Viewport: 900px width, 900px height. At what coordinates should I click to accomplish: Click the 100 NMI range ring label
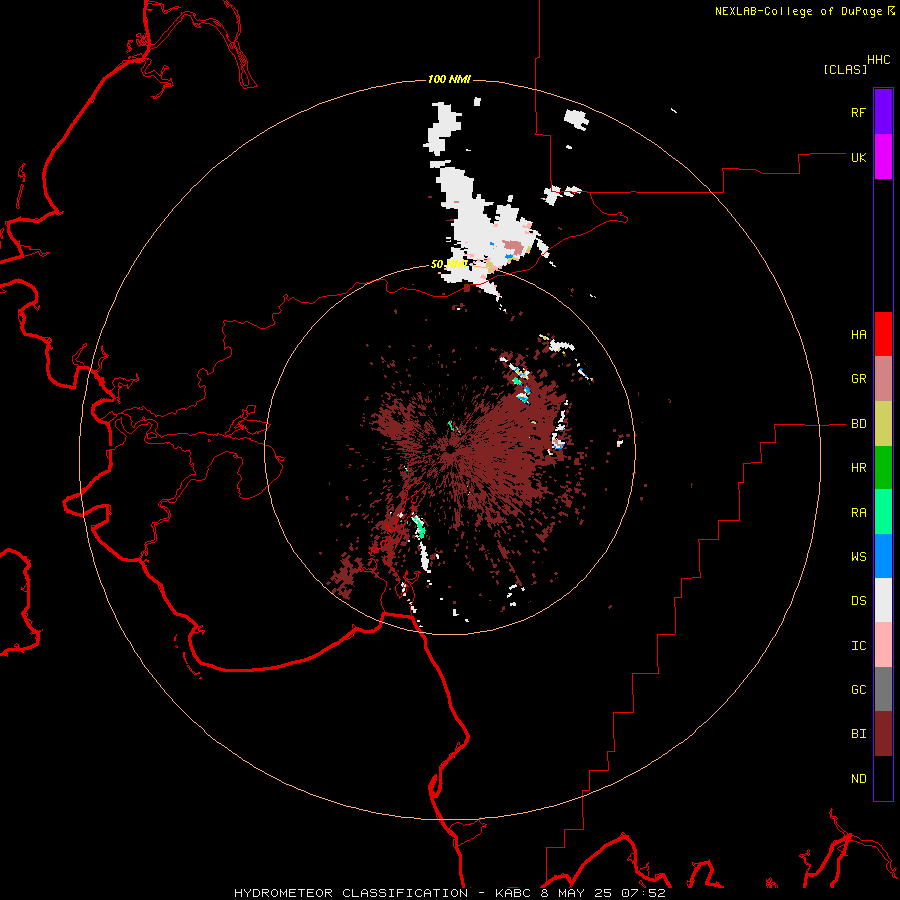pos(449,79)
